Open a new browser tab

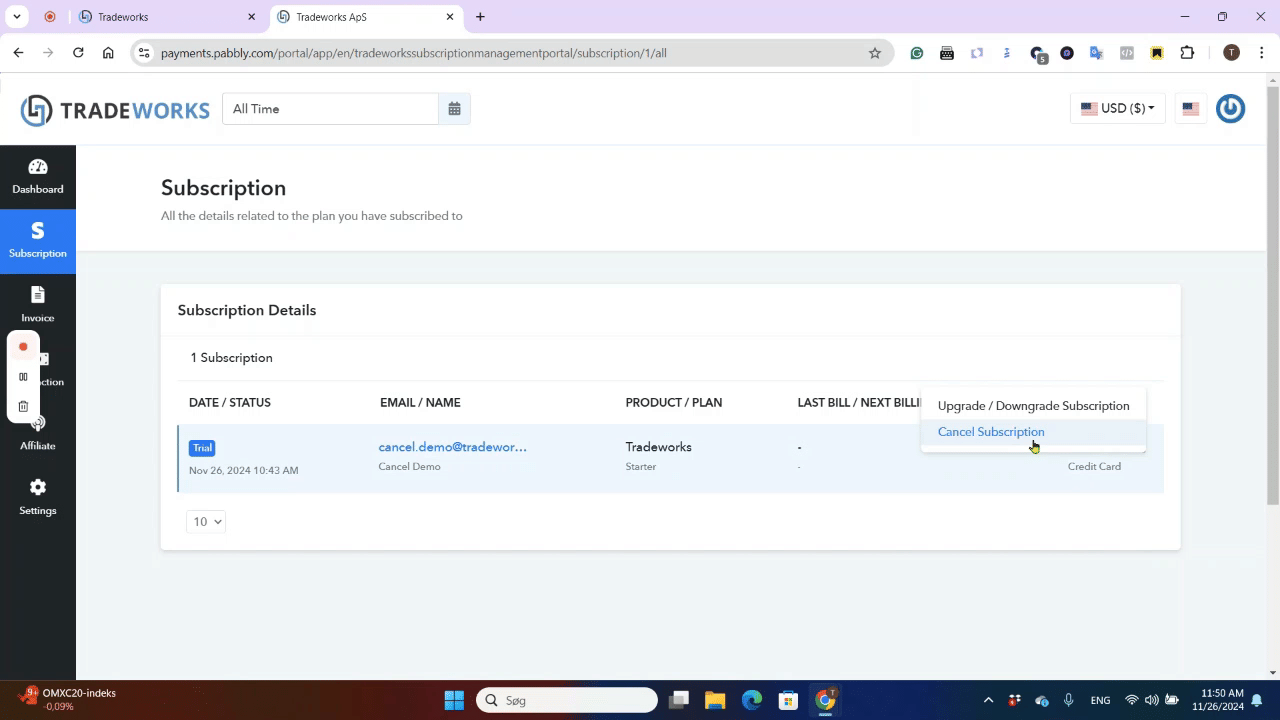click(x=480, y=17)
